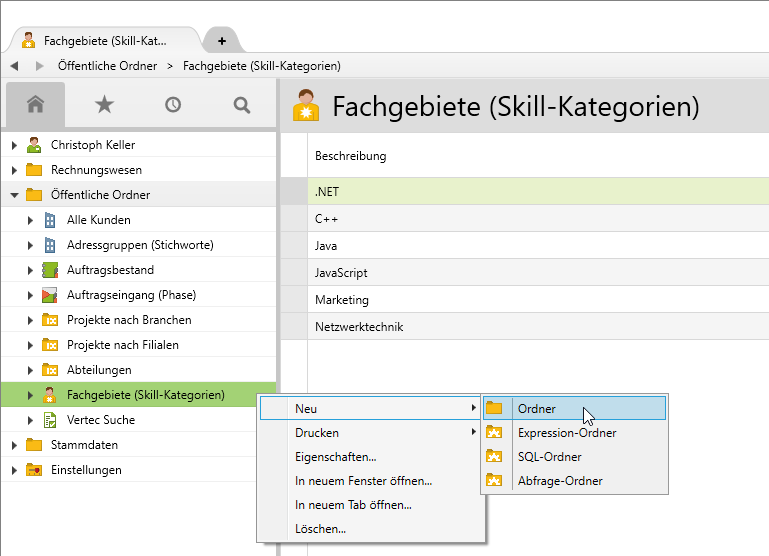Choose SQL-Ordner from the submenu

click(549, 457)
